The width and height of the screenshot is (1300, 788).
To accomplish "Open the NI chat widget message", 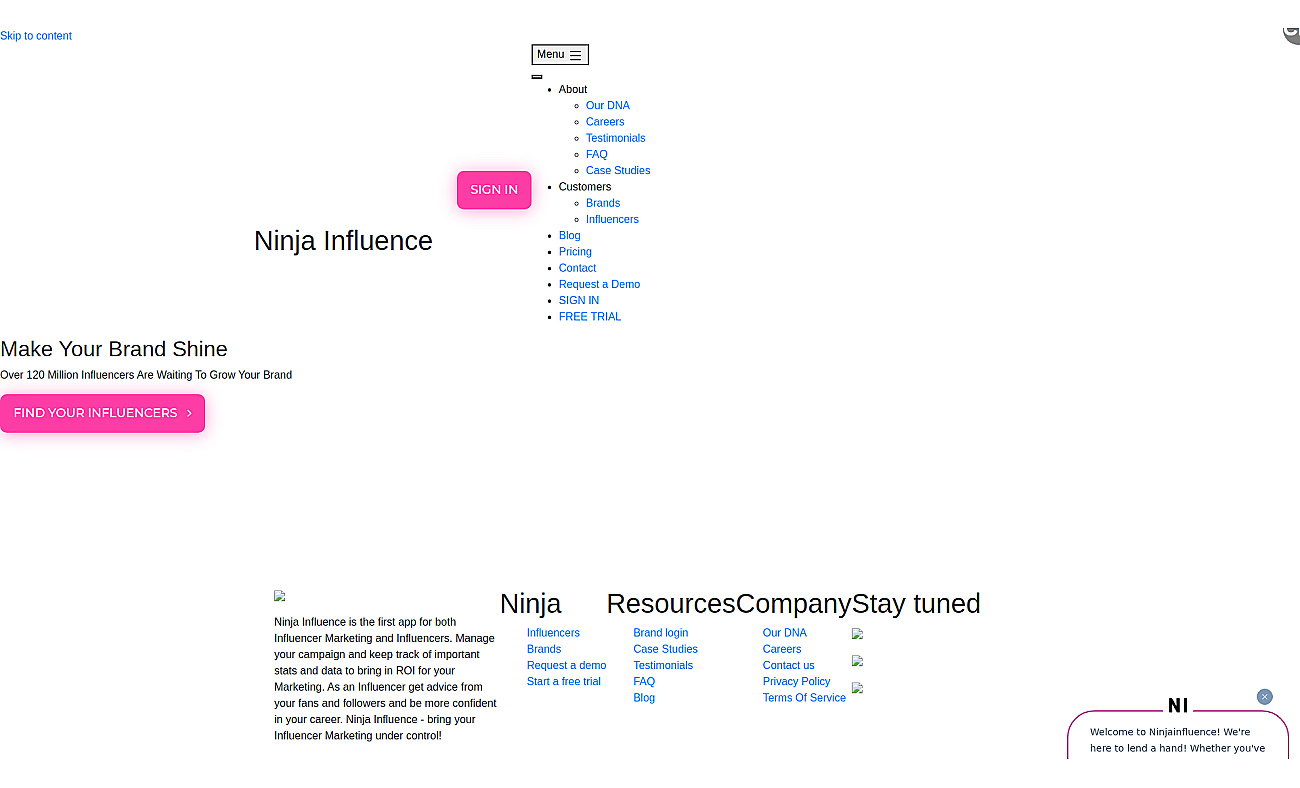I will point(1178,740).
